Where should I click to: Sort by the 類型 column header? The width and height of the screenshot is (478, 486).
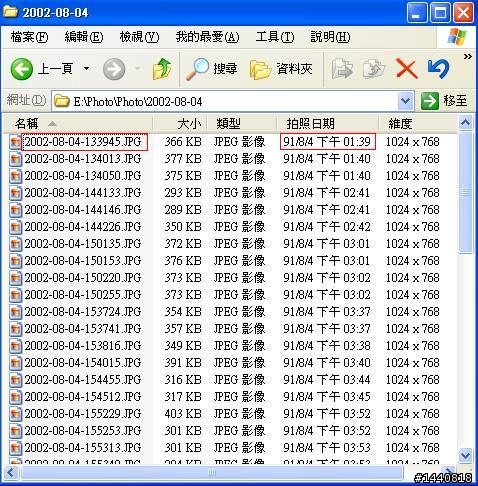tap(242, 124)
